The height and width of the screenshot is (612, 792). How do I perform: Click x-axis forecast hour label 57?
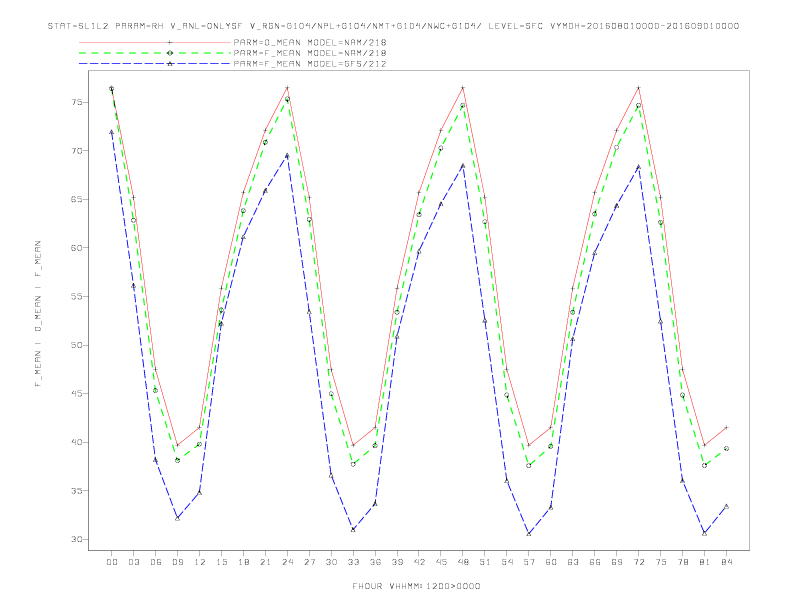tap(529, 562)
